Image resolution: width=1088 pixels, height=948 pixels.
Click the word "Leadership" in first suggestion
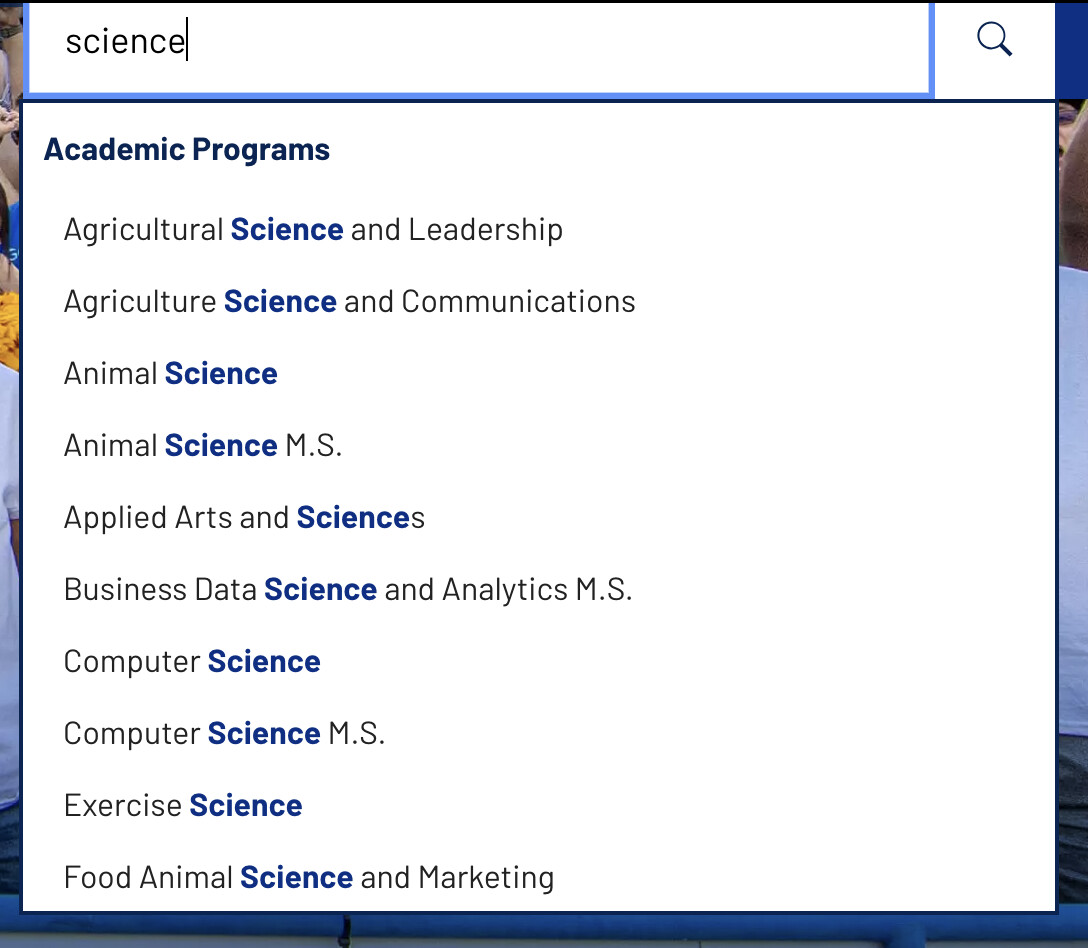[x=486, y=230]
